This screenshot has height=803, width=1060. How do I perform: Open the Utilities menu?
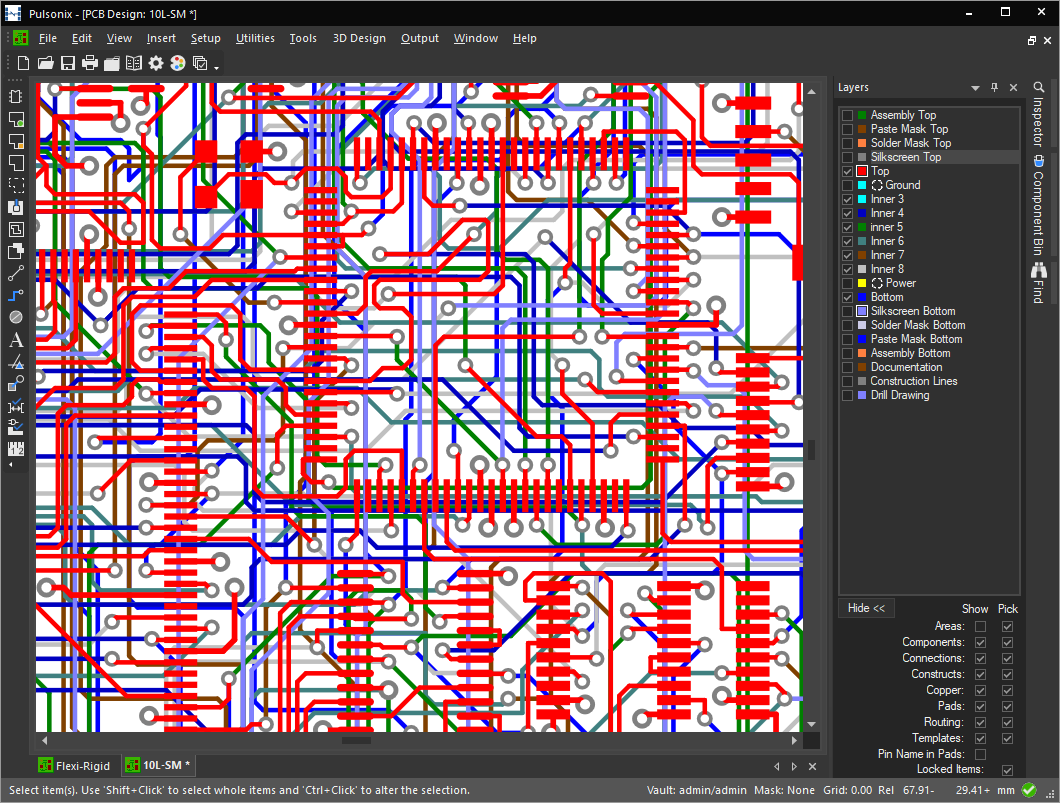coord(255,39)
